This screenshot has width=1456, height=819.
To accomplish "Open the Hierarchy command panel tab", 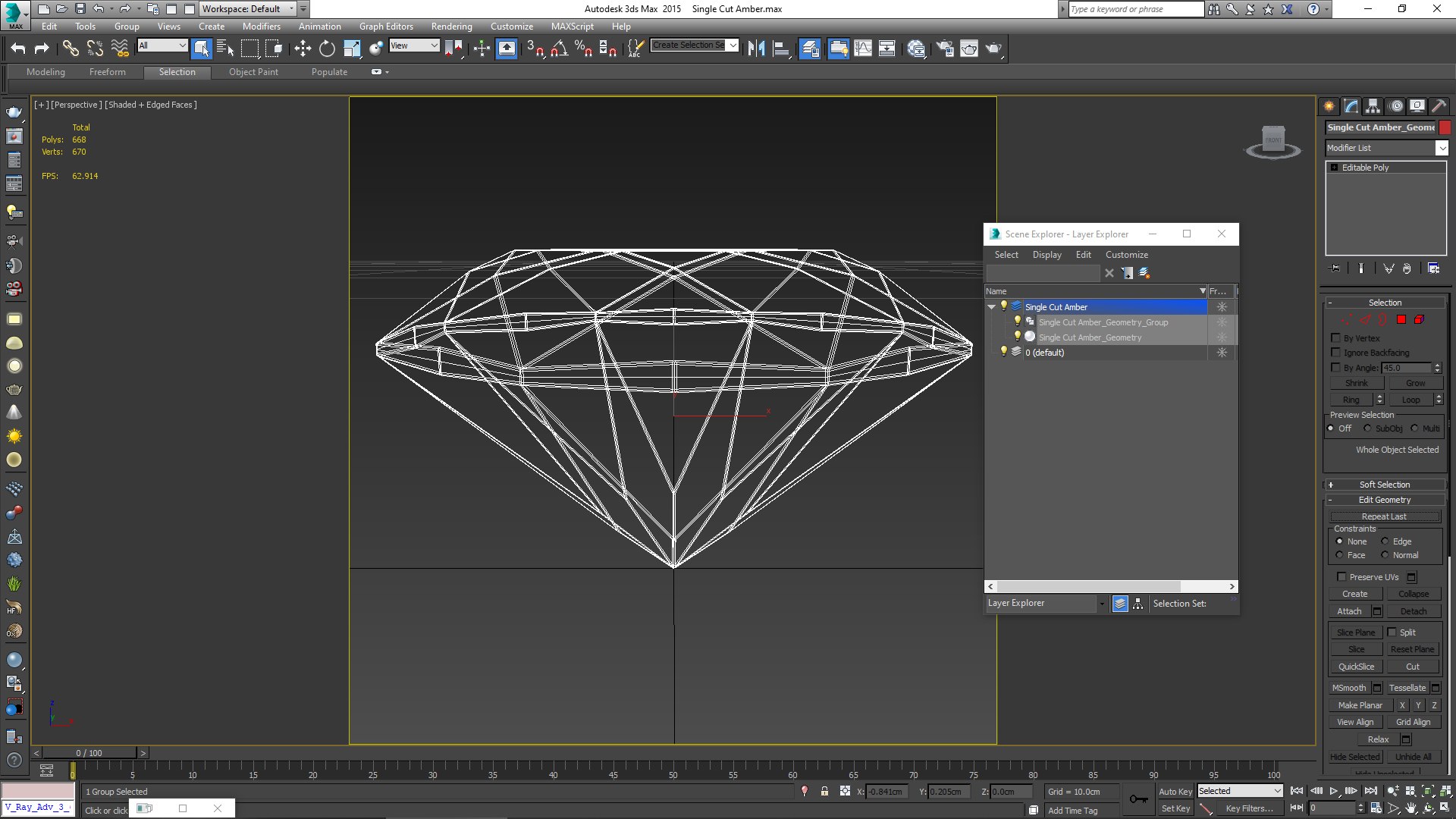I will click(1373, 106).
